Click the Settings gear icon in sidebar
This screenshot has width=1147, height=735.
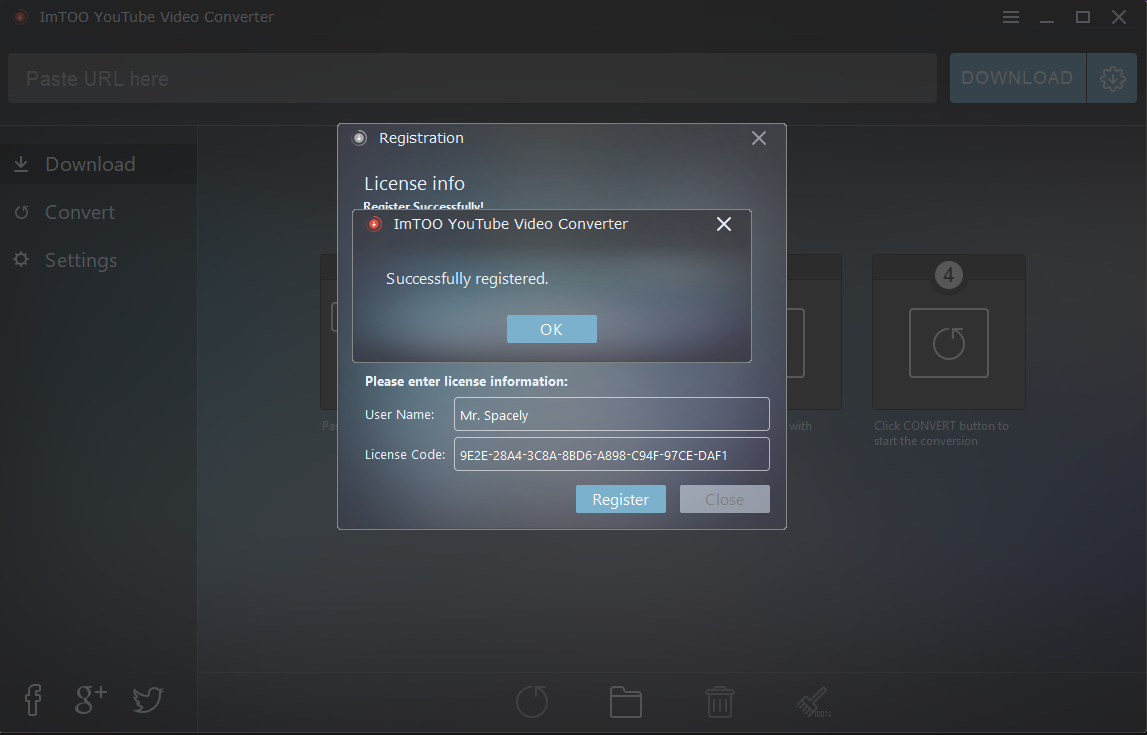tap(21, 260)
